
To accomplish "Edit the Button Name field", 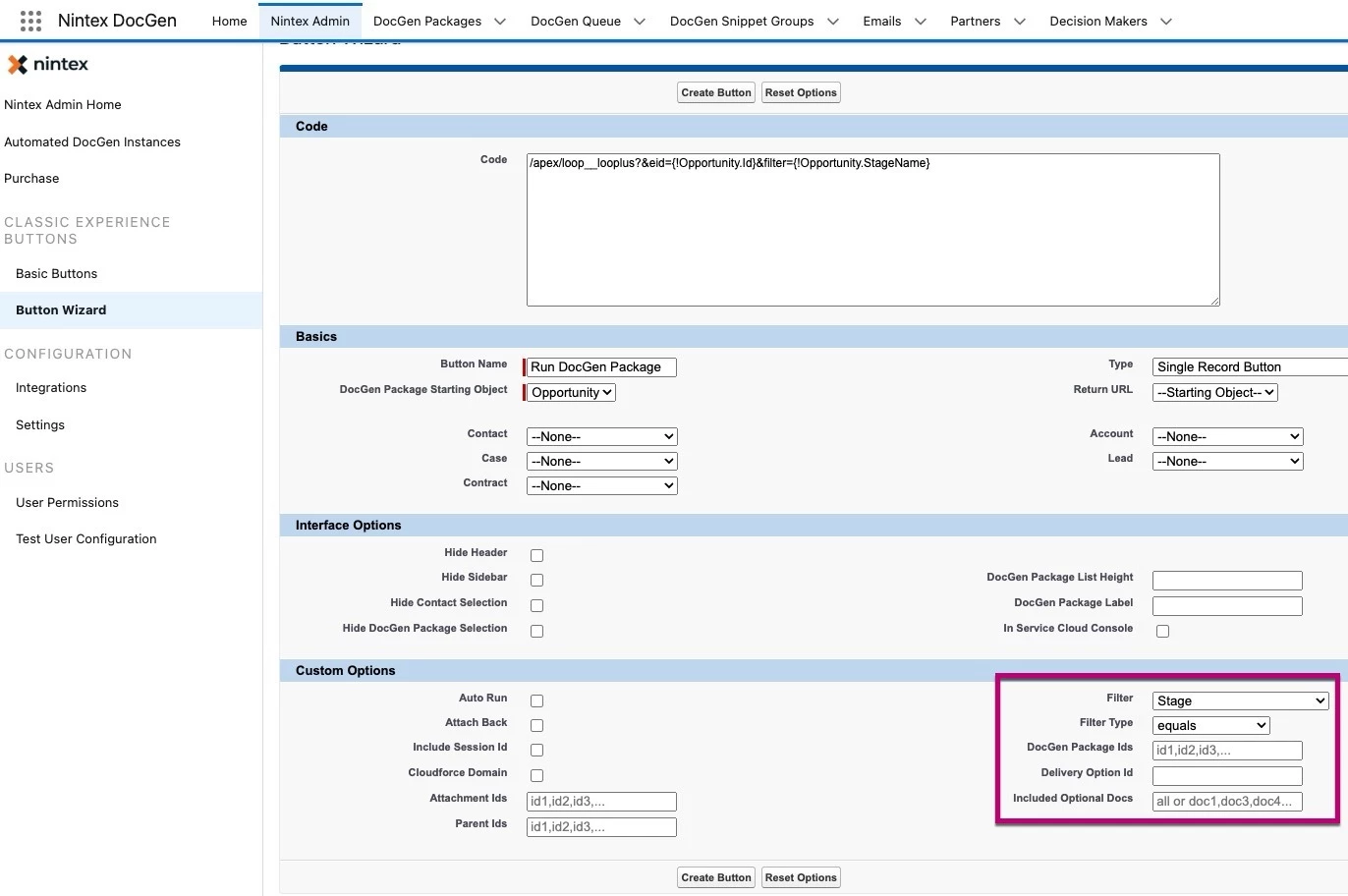I will (x=601, y=366).
